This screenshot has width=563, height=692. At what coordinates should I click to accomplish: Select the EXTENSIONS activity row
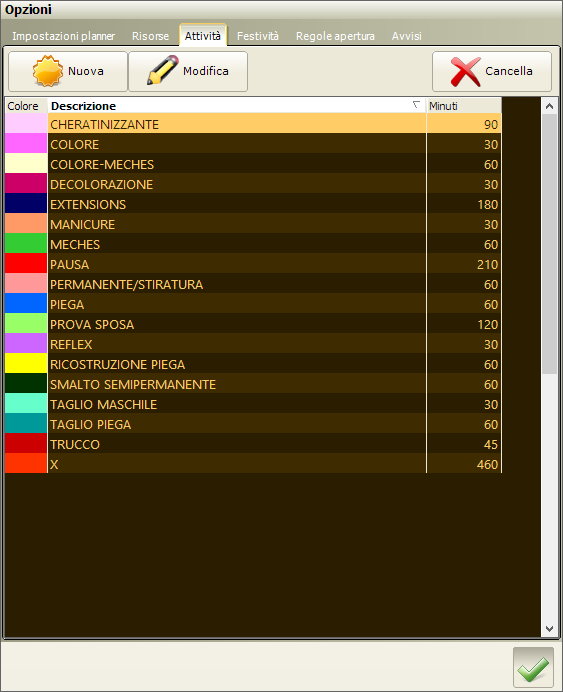pos(253,203)
